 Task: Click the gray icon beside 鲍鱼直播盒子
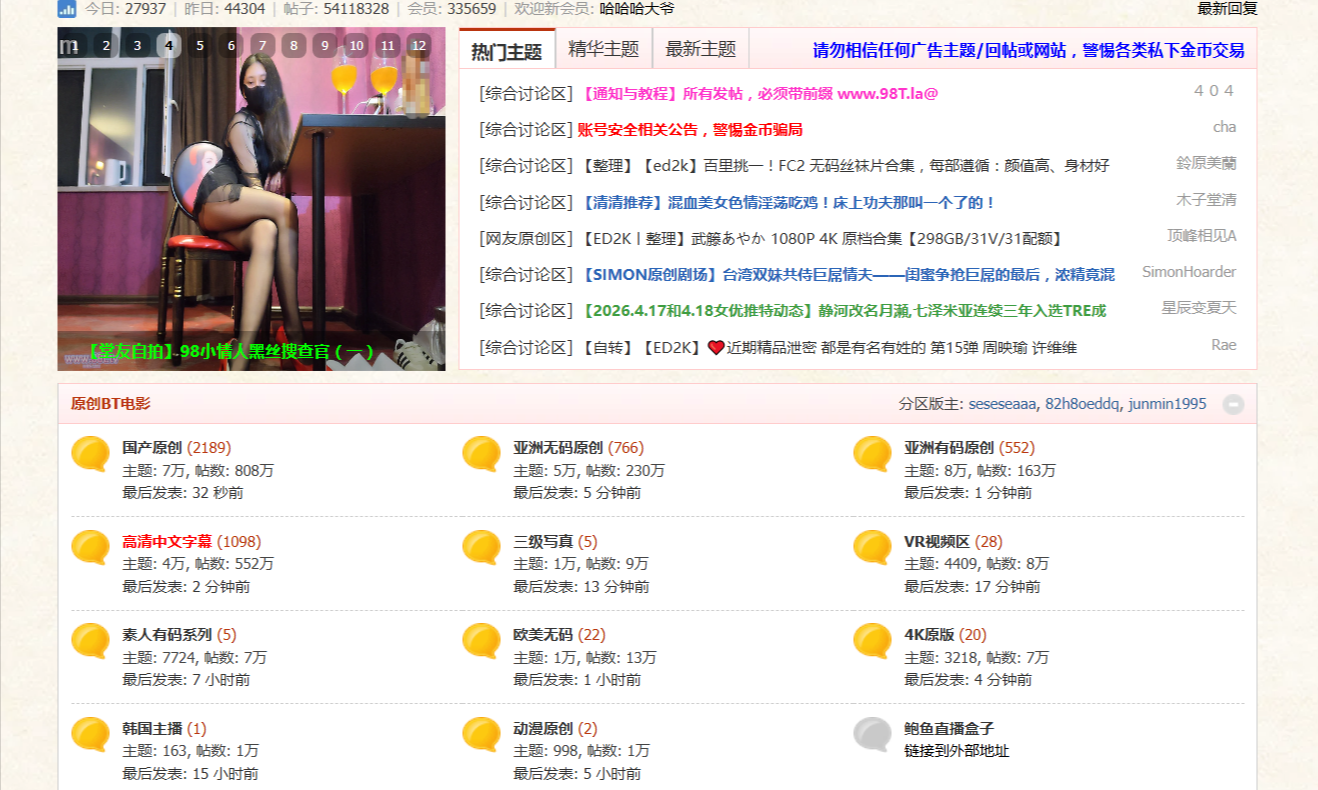pyautogui.click(x=872, y=734)
